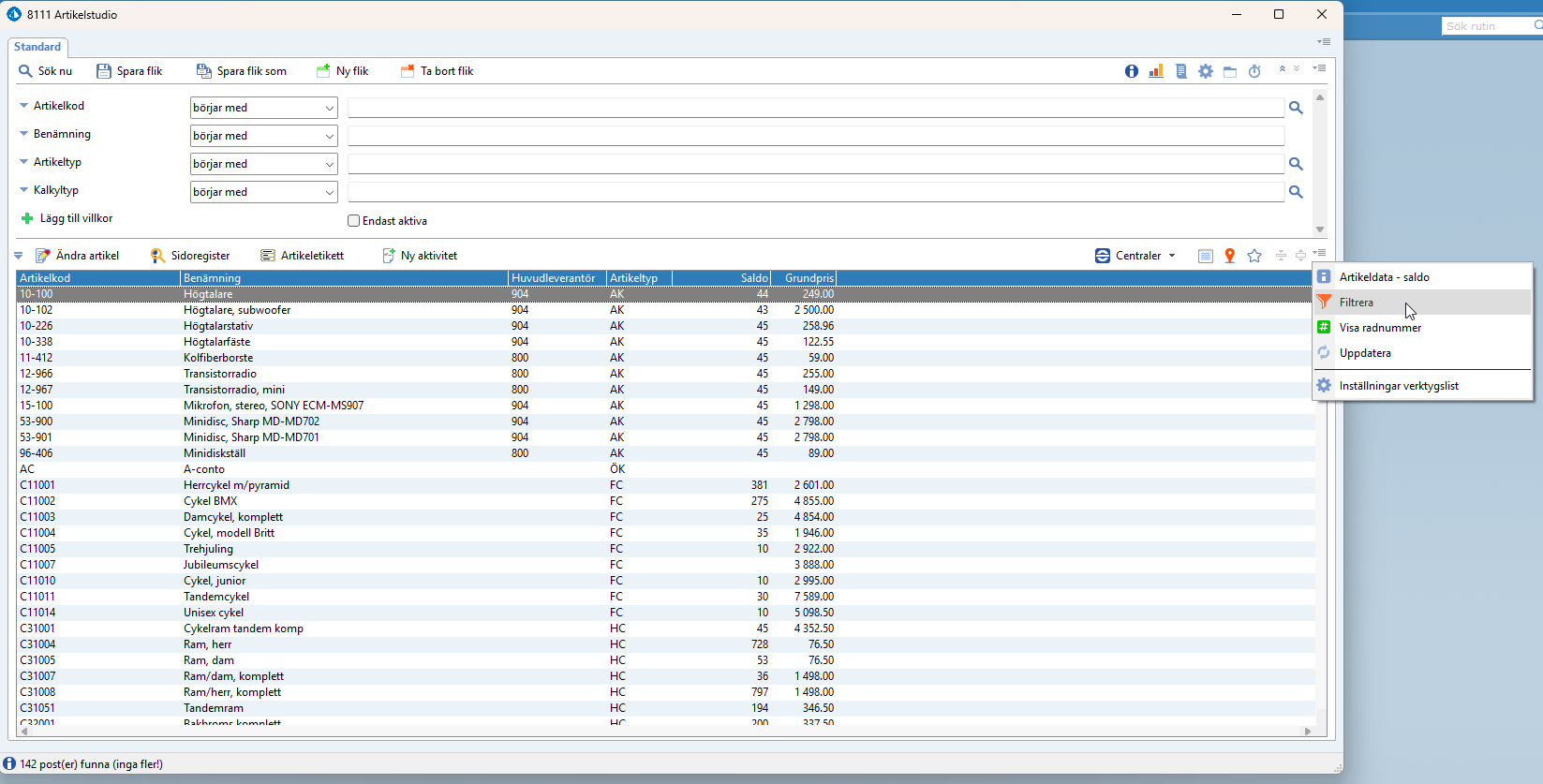Sort by the Grundpris column header
This screenshot has height=784, width=1543.
[x=808, y=278]
